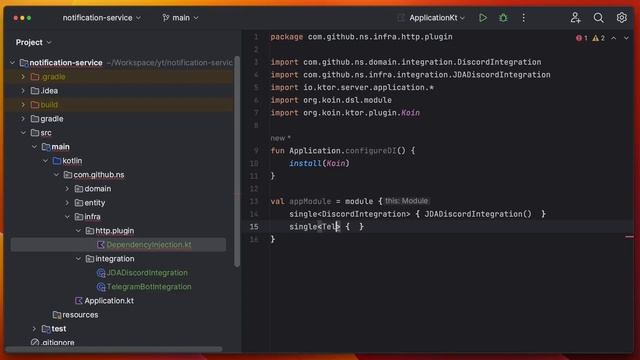Click 'configureDI' function name in code
Image resolution: width=640 pixels, height=360 pixels.
[x=371, y=151]
